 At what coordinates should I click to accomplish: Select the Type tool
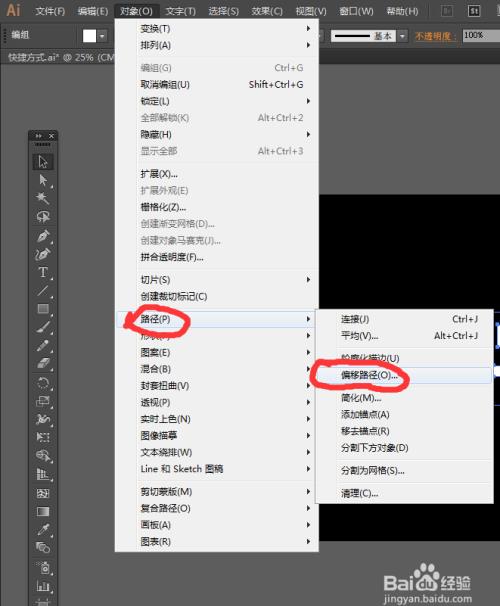pos(43,272)
